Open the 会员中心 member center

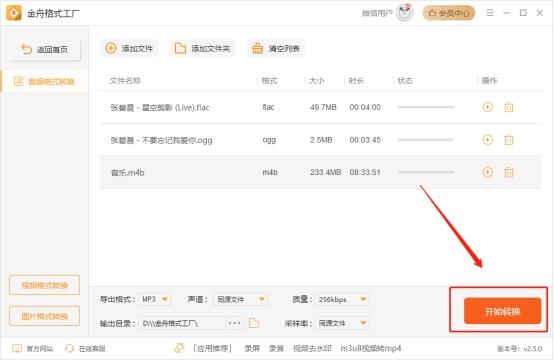pos(449,13)
